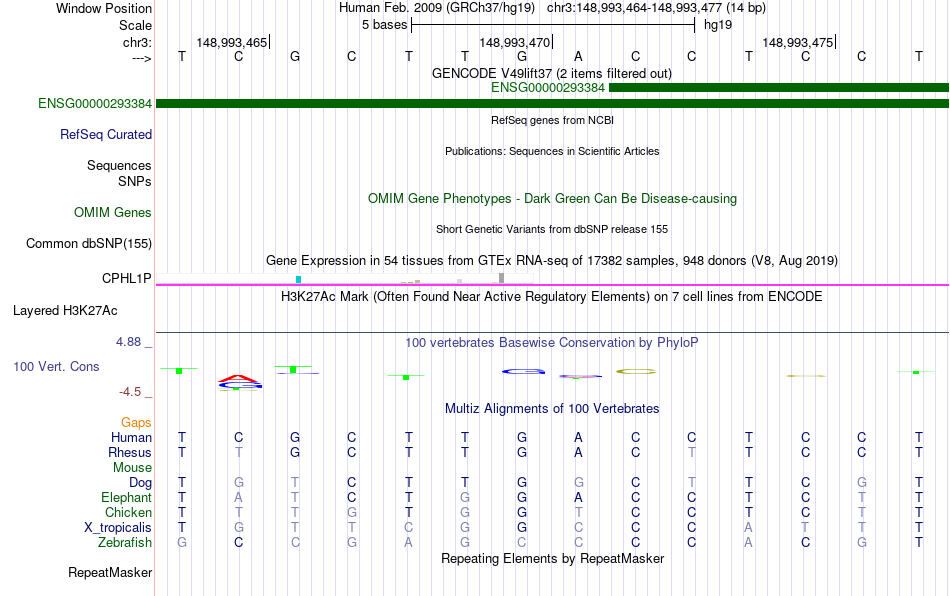Click the -4.5 lower PhyloP scale value

(x=130, y=392)
